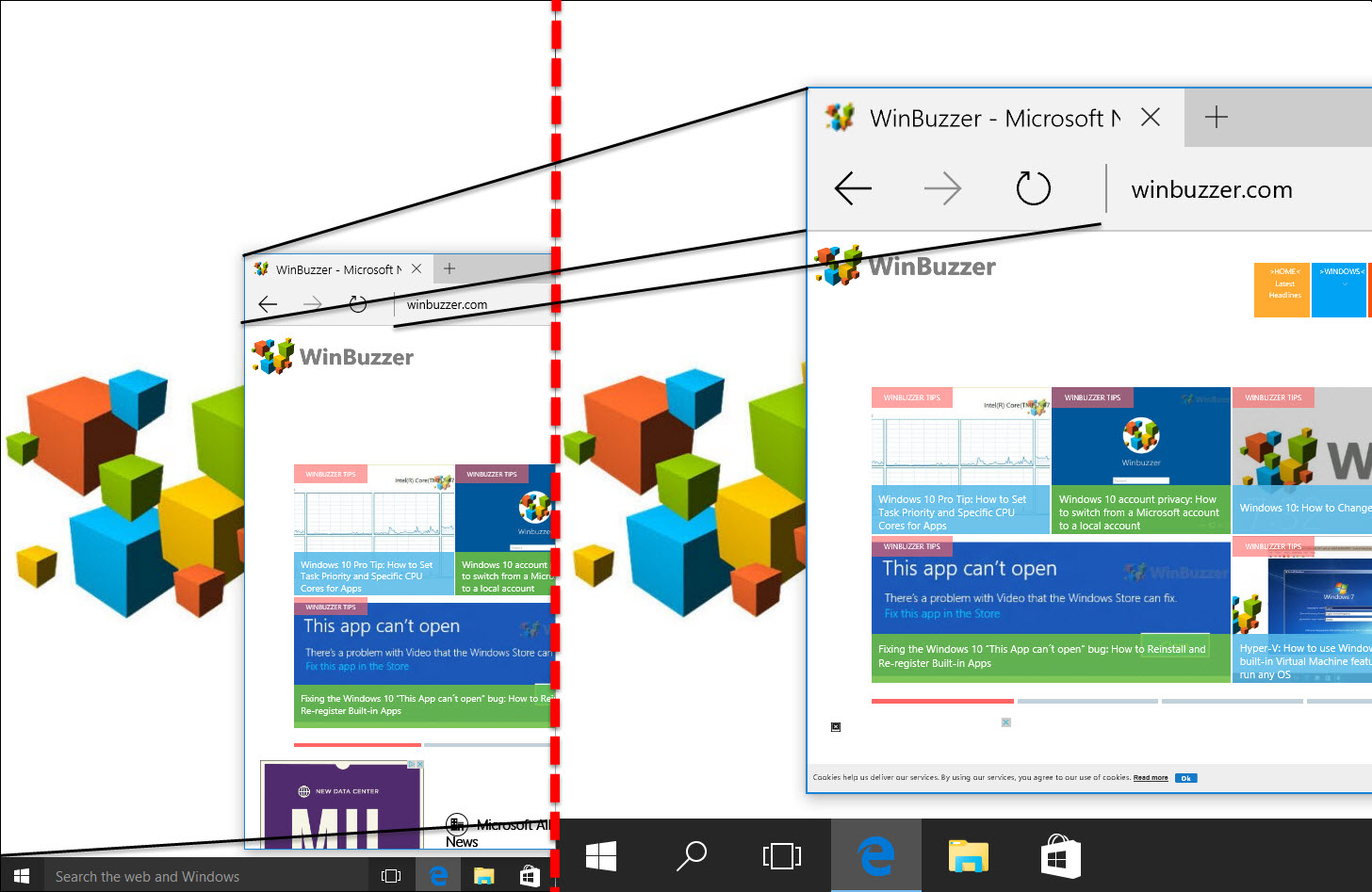The image size is (1372, 892).
Task: Accept cookies with the Ok button
Action: pyautogui.click(x=1185, y=777)
